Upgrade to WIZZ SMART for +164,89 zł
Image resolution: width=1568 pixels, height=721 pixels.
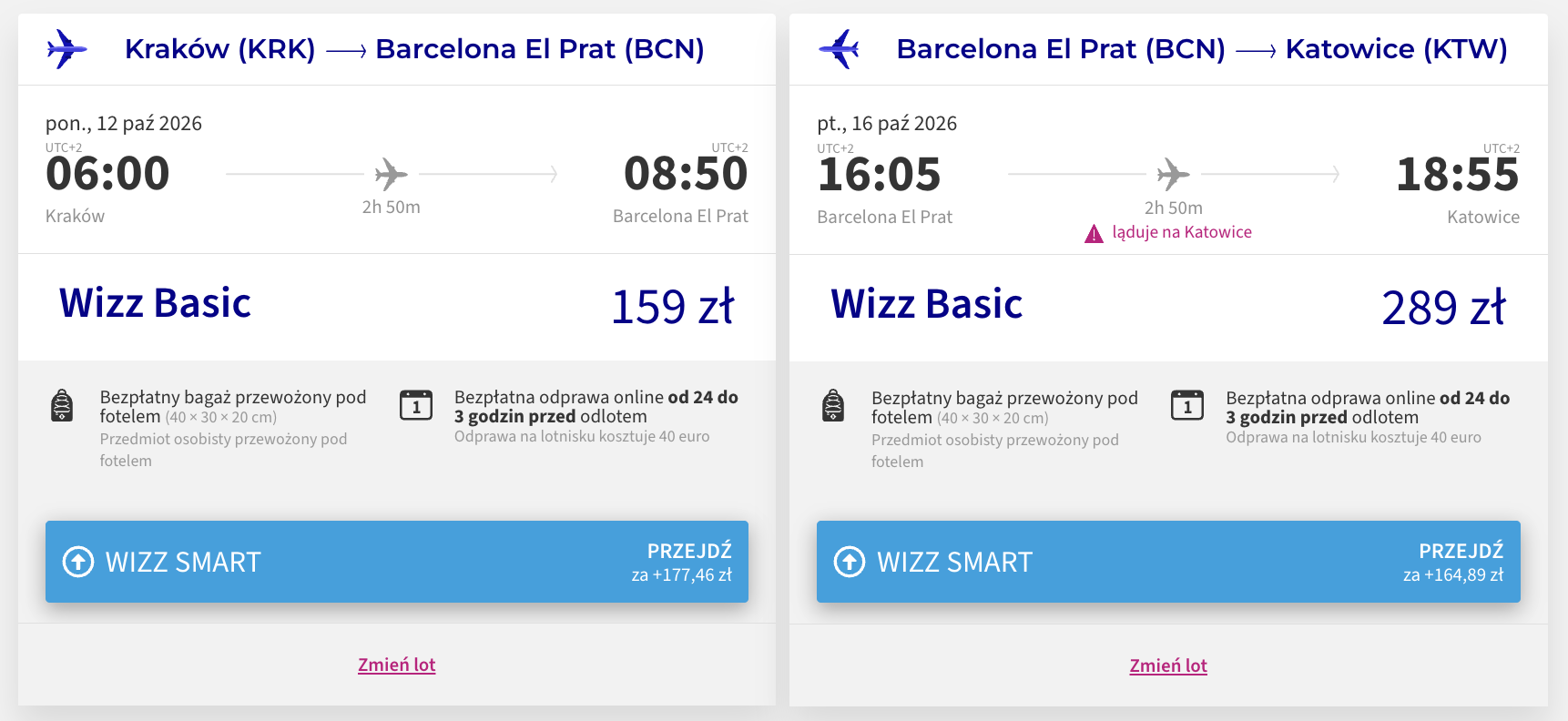1168,562
